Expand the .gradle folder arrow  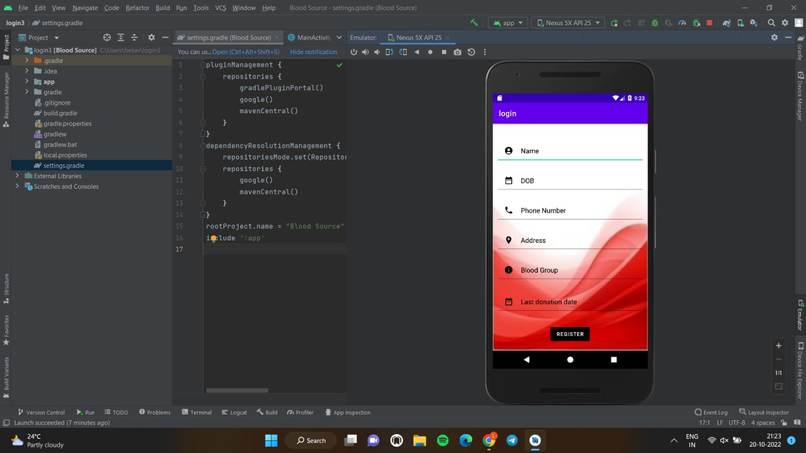pyautogui.click(x=27, y=61)
